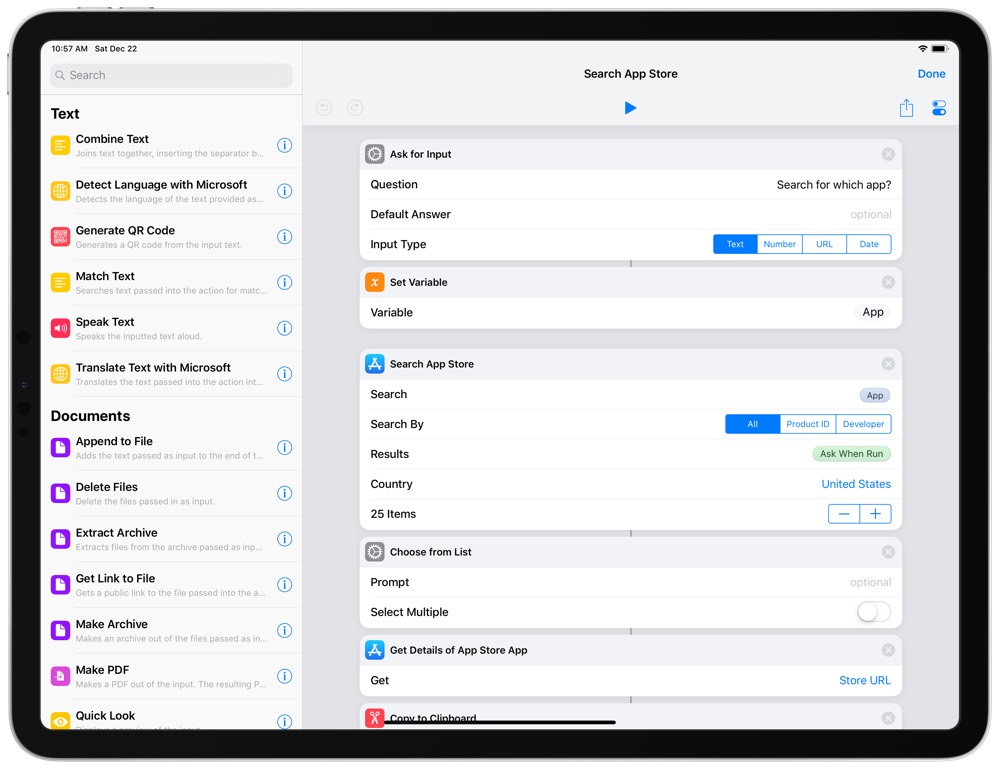The width and height of the screenshot is (1000, 770).
Task: Tap the undo arrow icon
Action: pos(324,108)
